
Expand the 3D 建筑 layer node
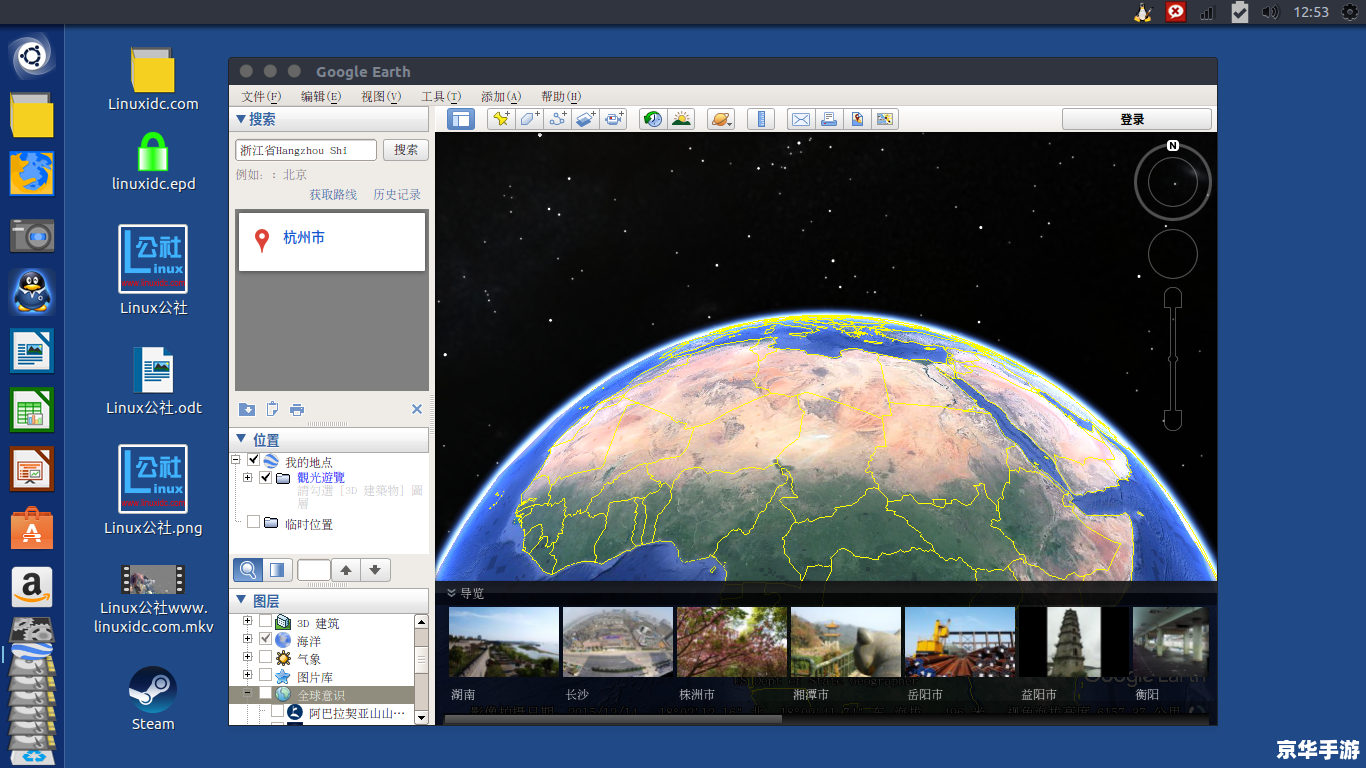(248, 622)
